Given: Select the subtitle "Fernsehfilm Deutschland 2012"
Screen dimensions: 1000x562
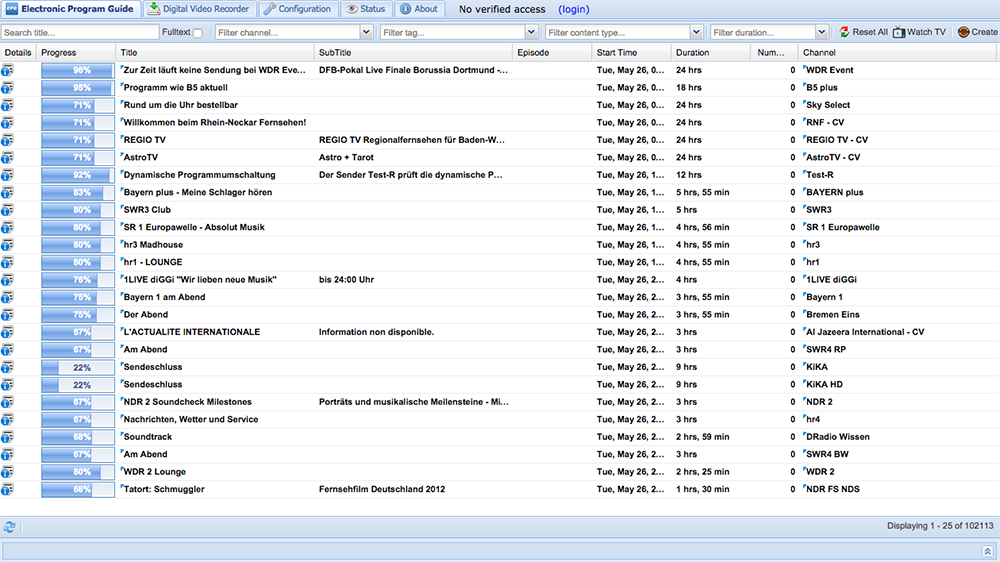Looking at the screenshot, I should tap(382, 489).
